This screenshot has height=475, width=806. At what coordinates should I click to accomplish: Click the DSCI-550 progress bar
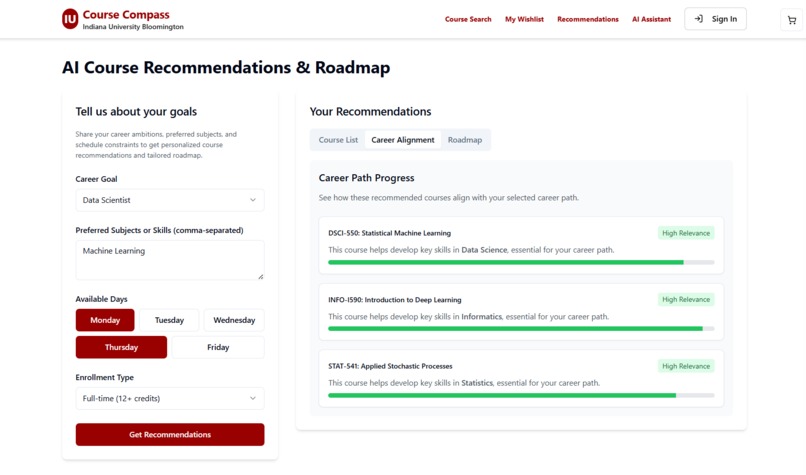[x=521, y=262]
